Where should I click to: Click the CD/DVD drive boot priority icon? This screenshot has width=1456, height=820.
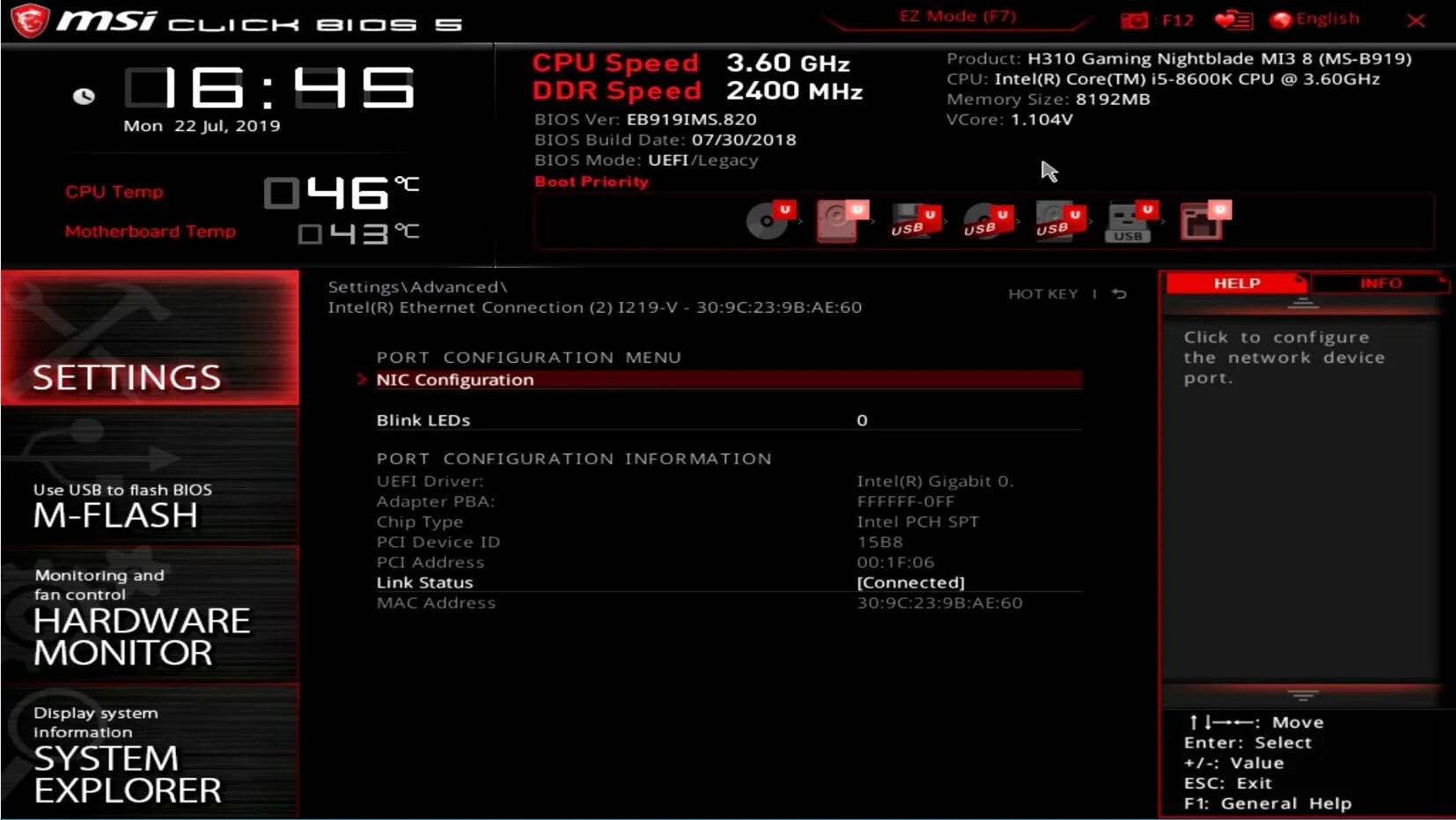coord(770,220)
